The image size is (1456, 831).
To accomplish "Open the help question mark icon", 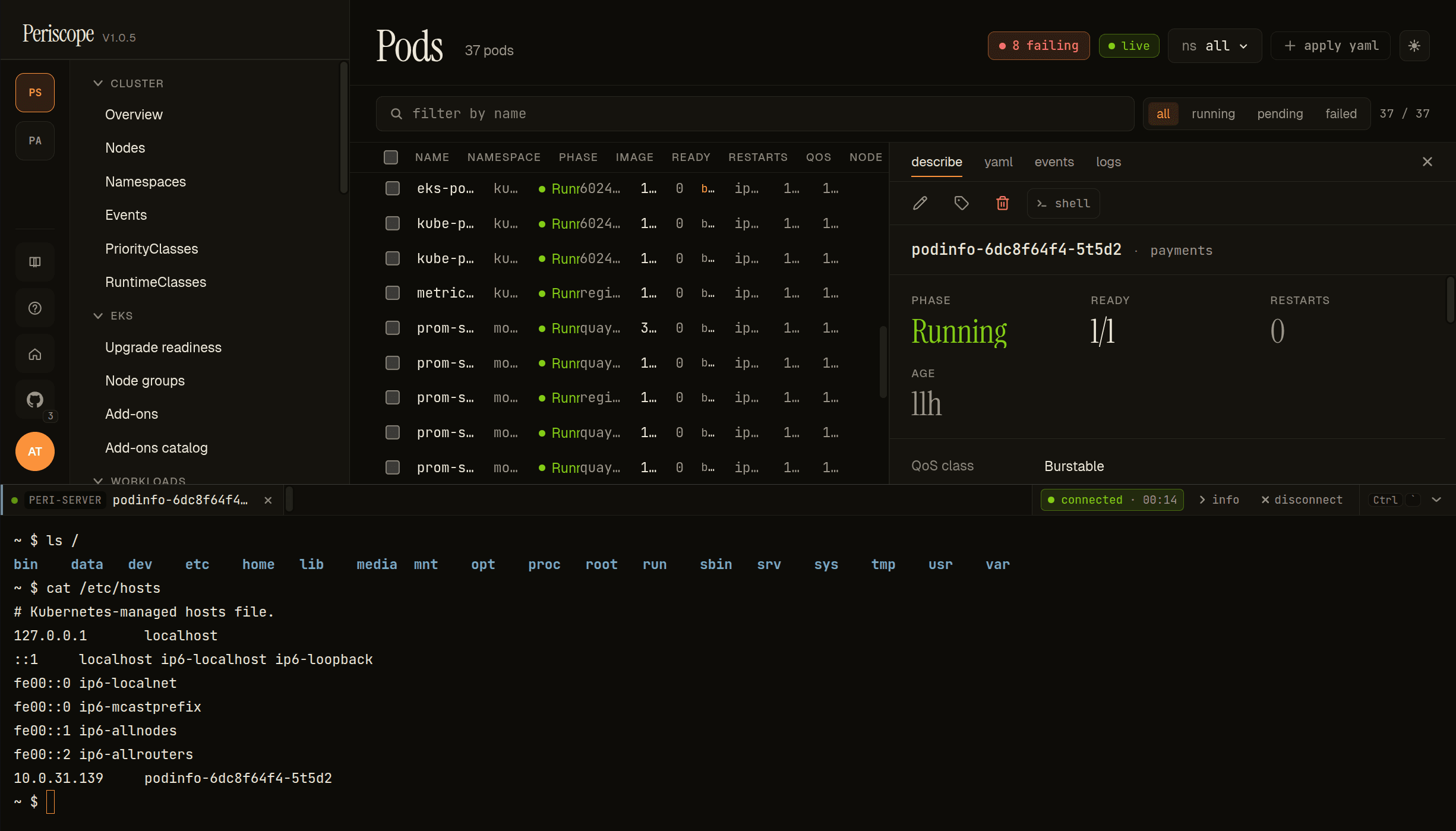I will [x=35, y=308].
